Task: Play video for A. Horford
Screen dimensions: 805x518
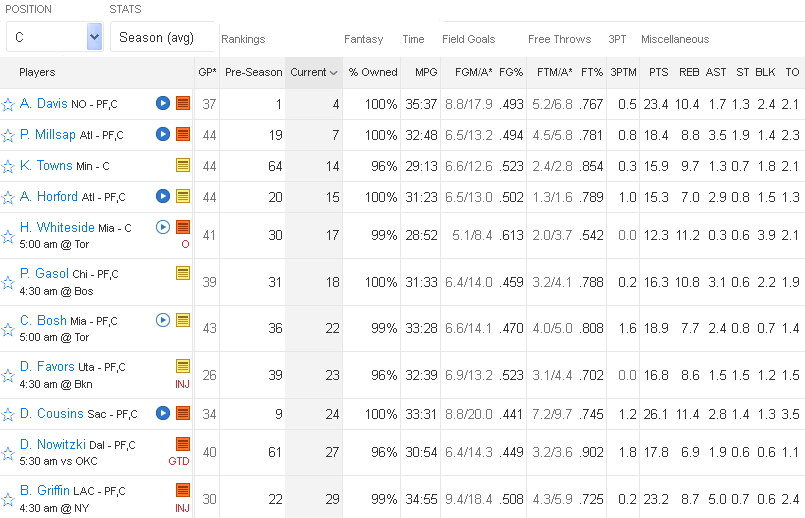Action: 163,196
